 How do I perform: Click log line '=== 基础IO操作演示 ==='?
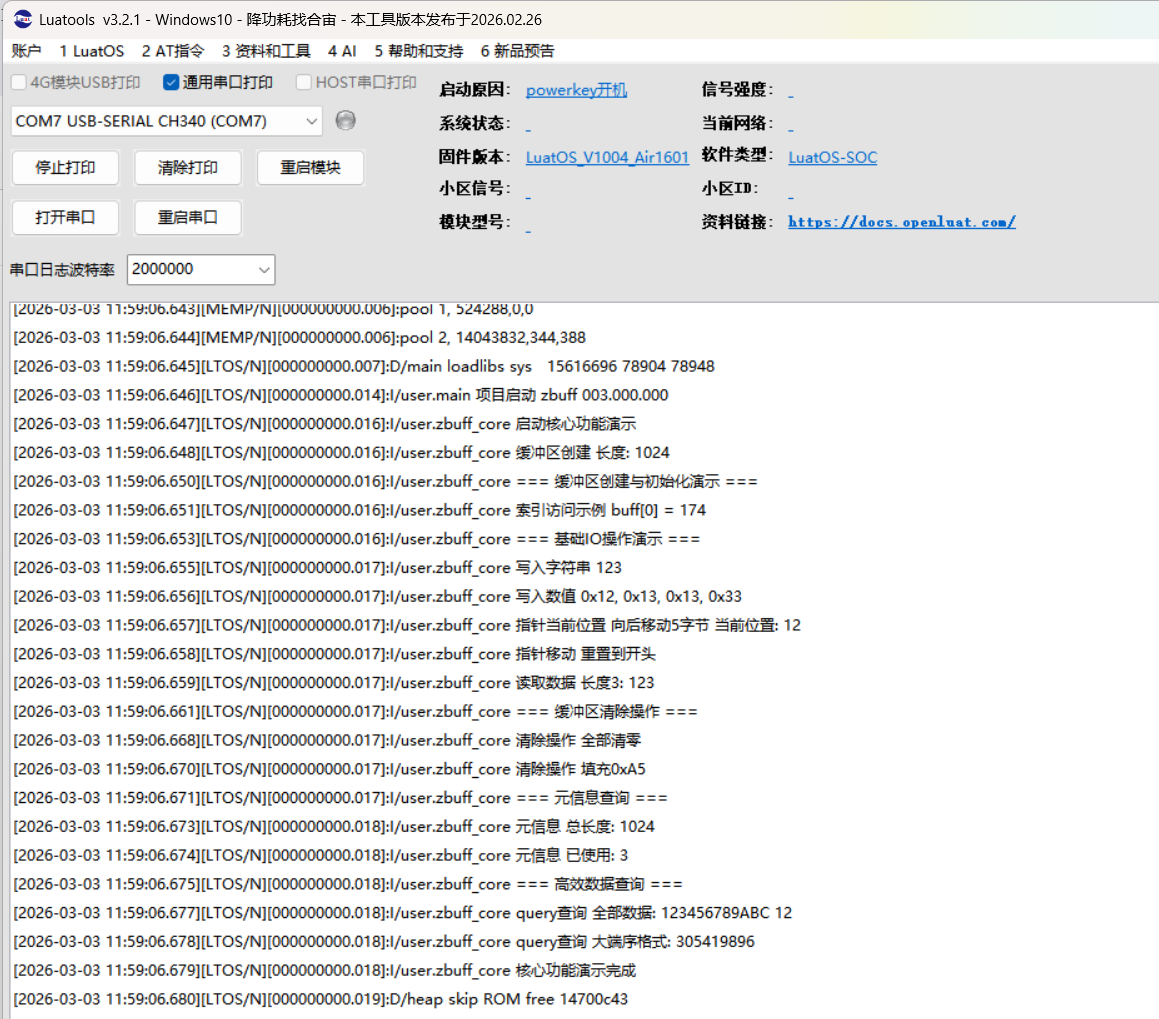coord(356,539)
